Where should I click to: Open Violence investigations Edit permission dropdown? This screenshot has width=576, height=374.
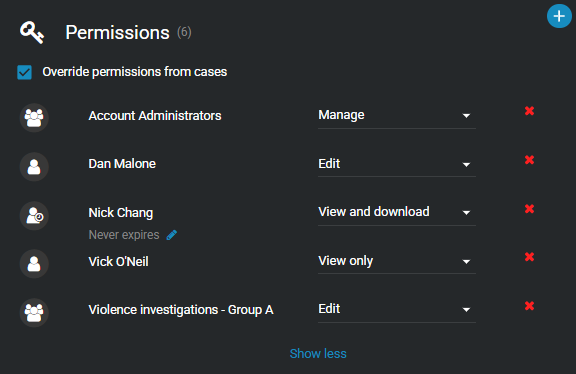(x=397, y=310)
